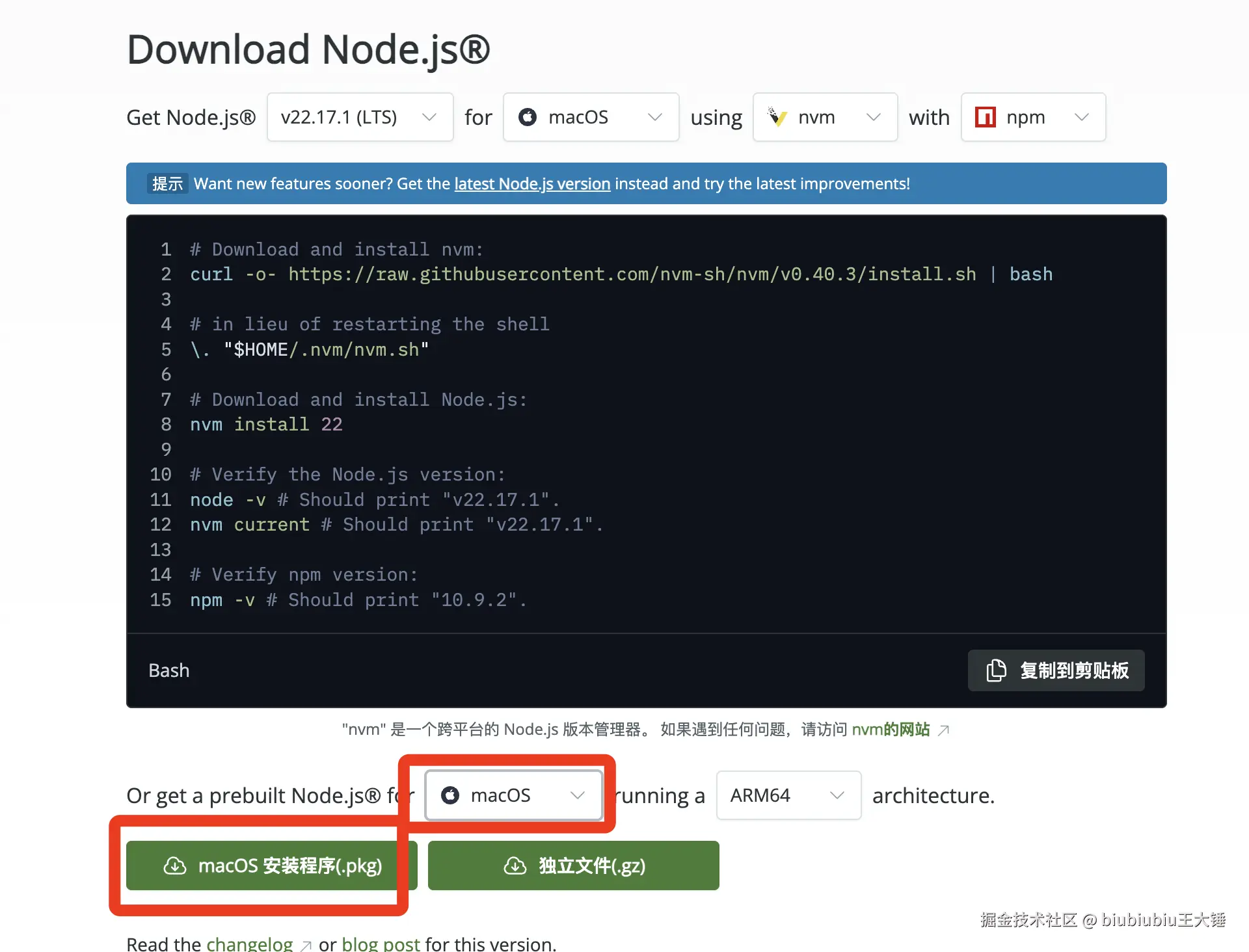Open the npm package manager dropdown

click(1033, 117)
